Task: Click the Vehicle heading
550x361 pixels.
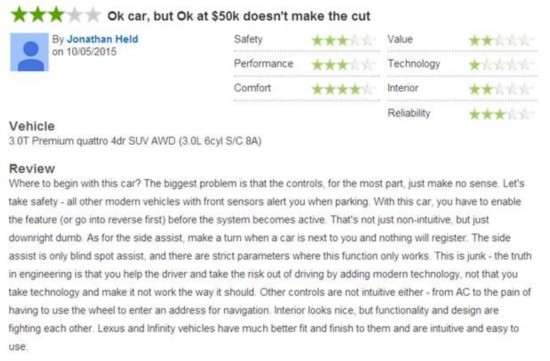Action: tap(32, 126)
